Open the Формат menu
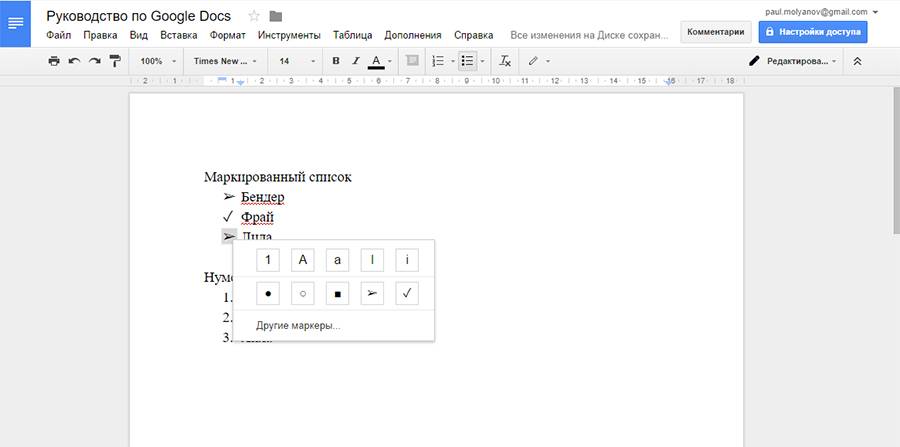Screen dimensions: 900x447 click(228, 35)
